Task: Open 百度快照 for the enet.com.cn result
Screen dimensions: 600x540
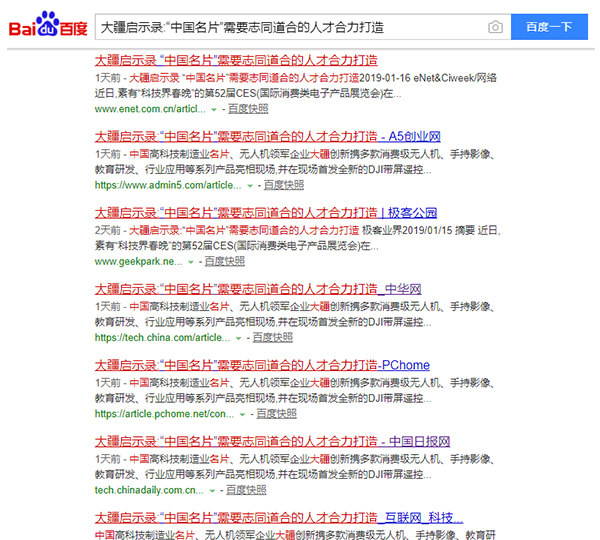Action: coord(248,108)
